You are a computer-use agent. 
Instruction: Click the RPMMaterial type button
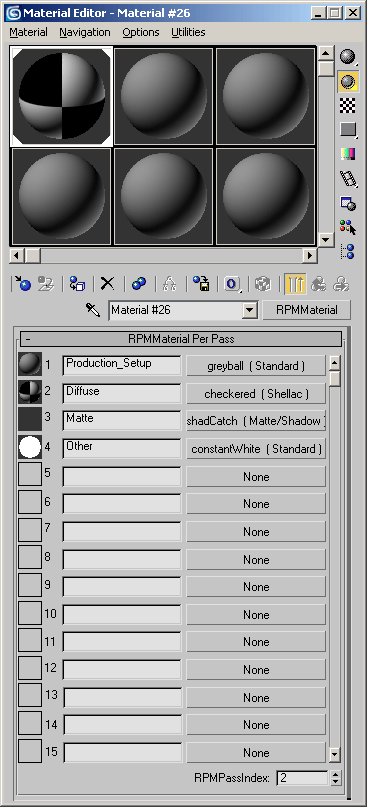[x=307, y=310]
